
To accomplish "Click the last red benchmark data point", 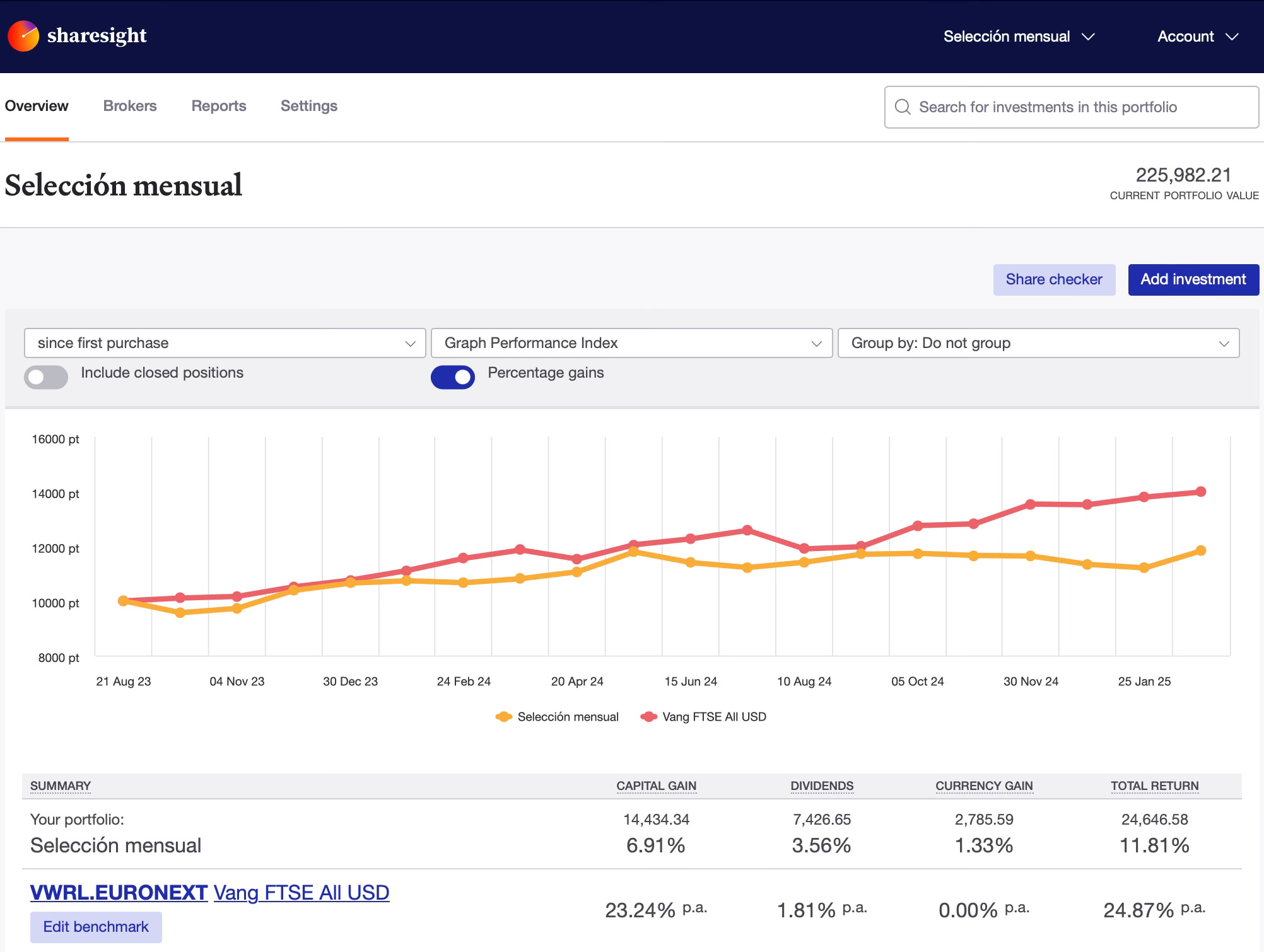I will click(x=1201, y=492).
